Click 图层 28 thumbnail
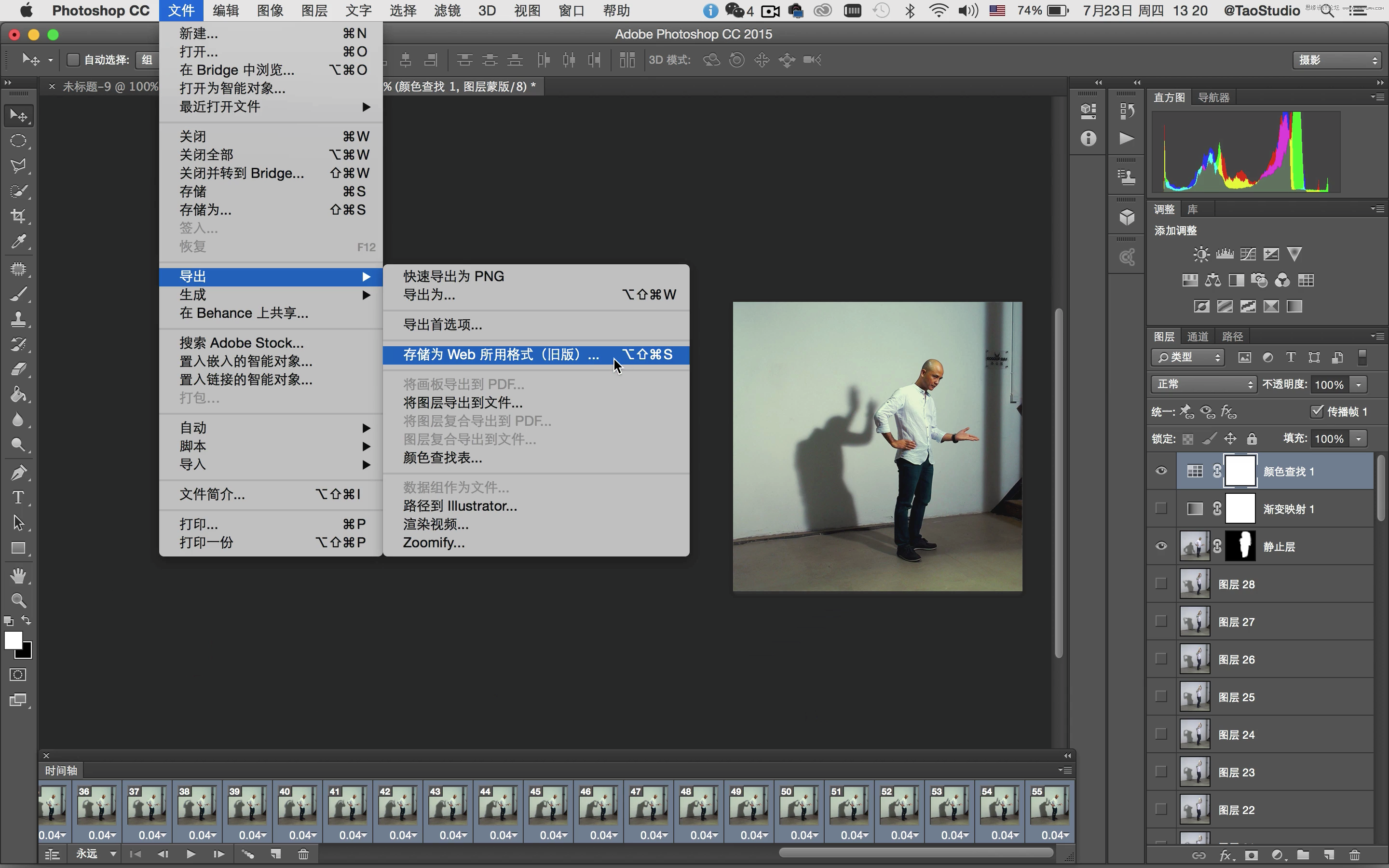This screenshot has width=1389, height=868. click(x=1195, y=584)
